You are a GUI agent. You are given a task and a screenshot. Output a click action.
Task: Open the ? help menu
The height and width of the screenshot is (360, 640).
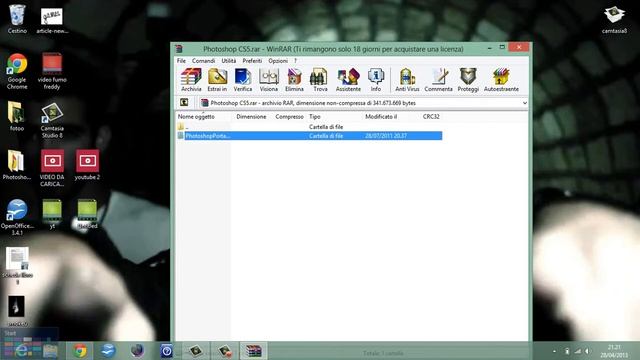tap(295, 61)
